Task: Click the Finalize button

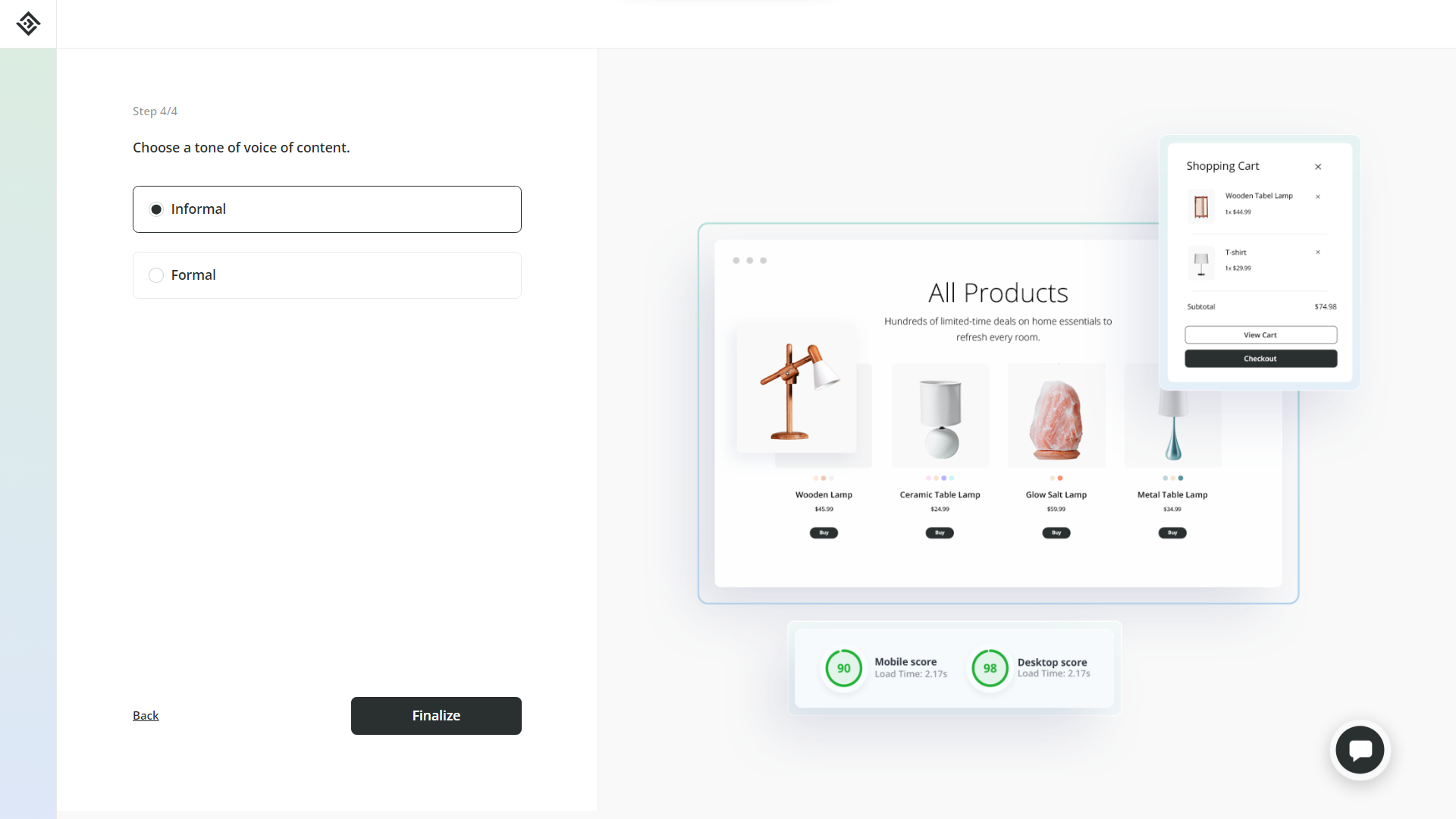Action: click(x=436, y=715)
